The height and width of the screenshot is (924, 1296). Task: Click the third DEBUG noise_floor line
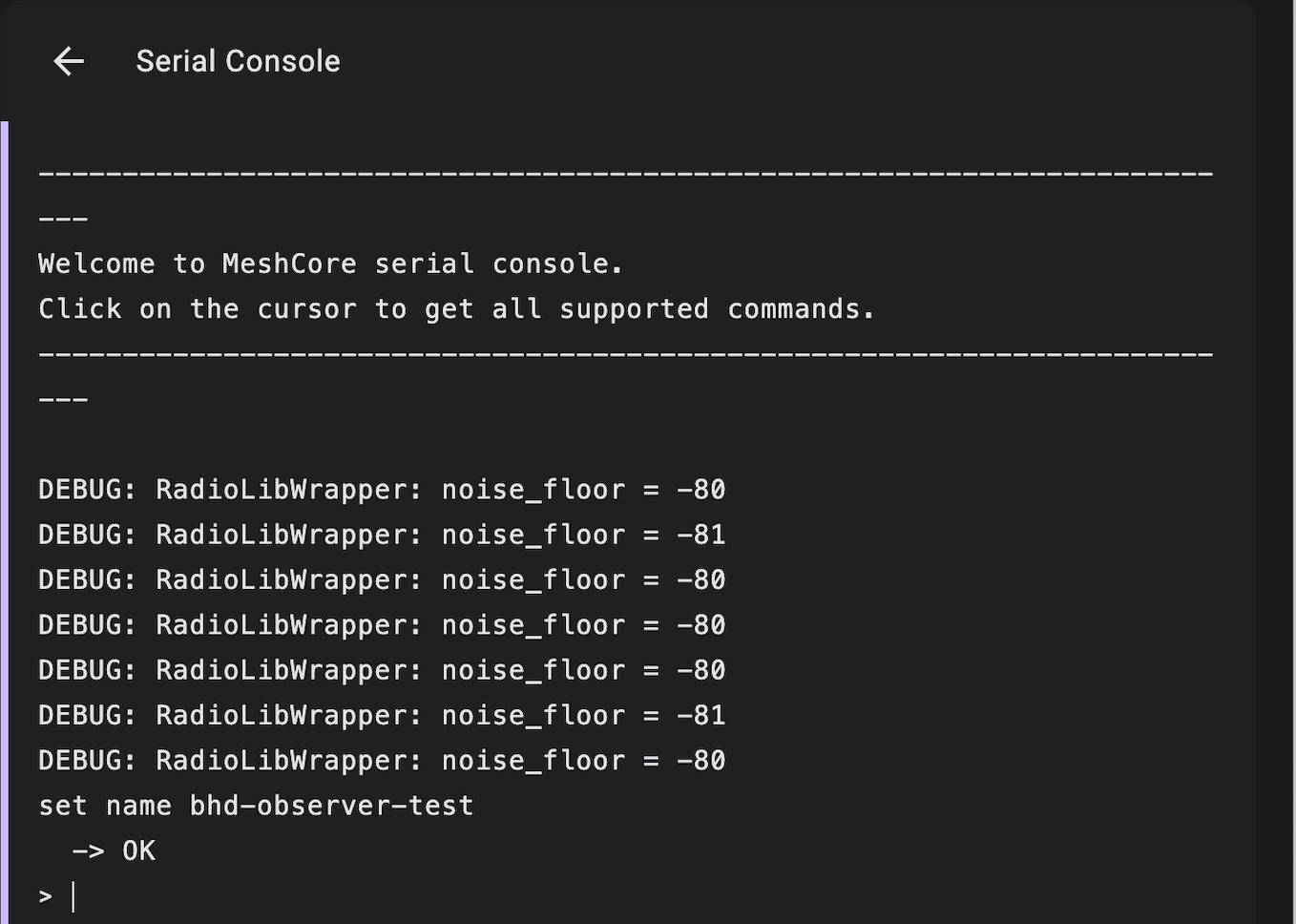[x=382, y=579]
